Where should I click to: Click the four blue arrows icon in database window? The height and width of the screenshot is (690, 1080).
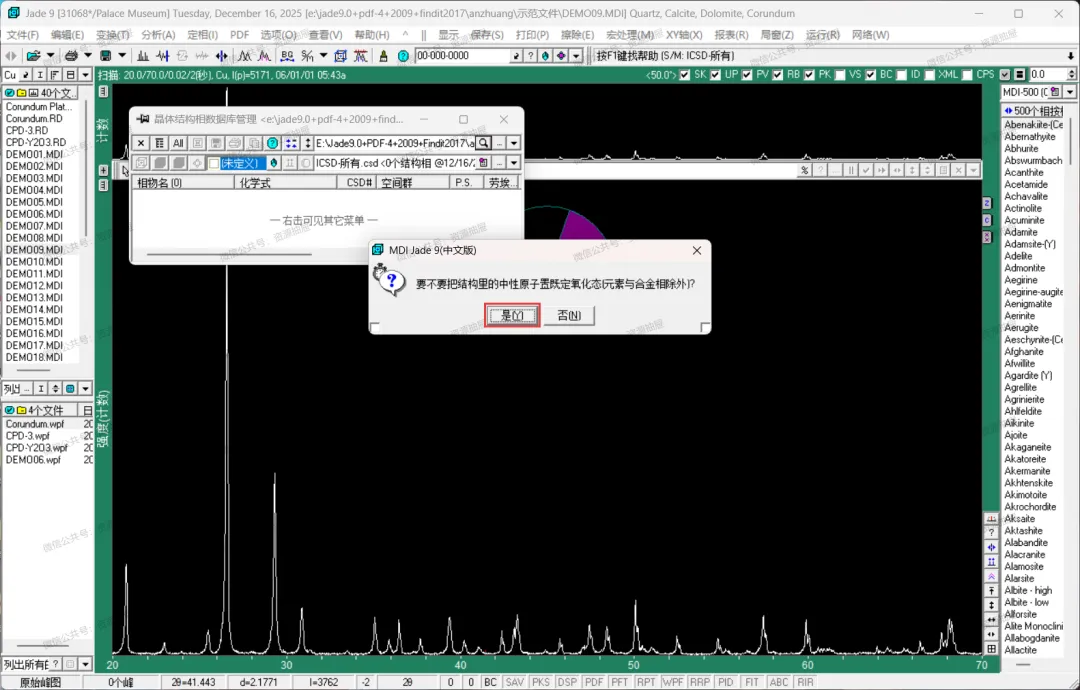pyautogui.click(x=291, y=143)
